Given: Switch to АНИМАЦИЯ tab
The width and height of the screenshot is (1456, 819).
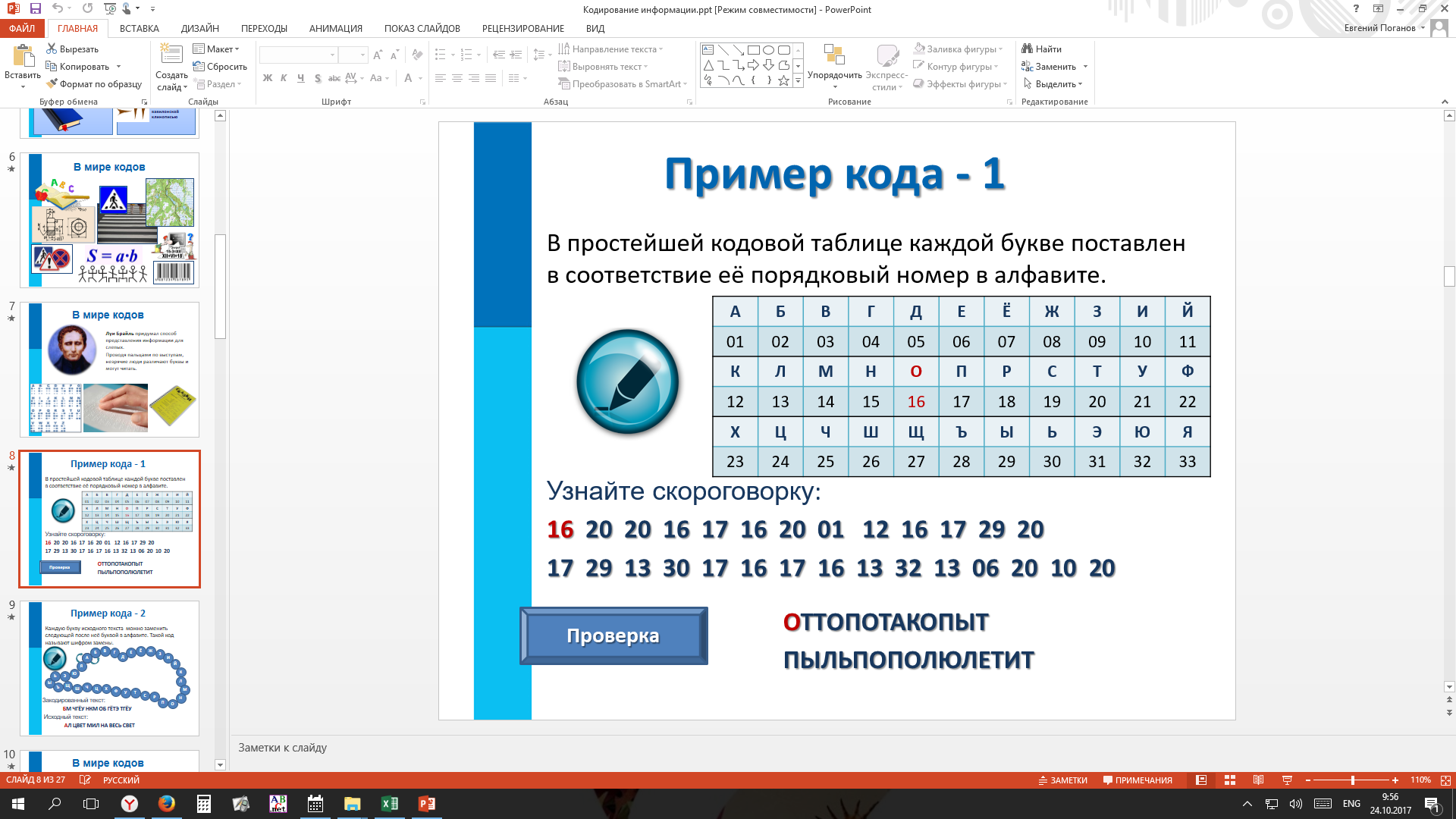Looking at the screenshot, I should click(x=336, y=28).
